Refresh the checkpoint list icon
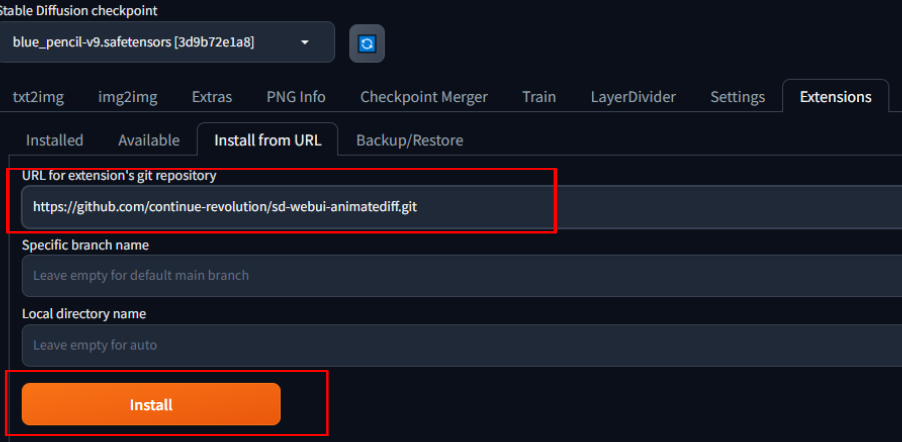The width and height of the screenshot is (902, 442). click(367, 44)
